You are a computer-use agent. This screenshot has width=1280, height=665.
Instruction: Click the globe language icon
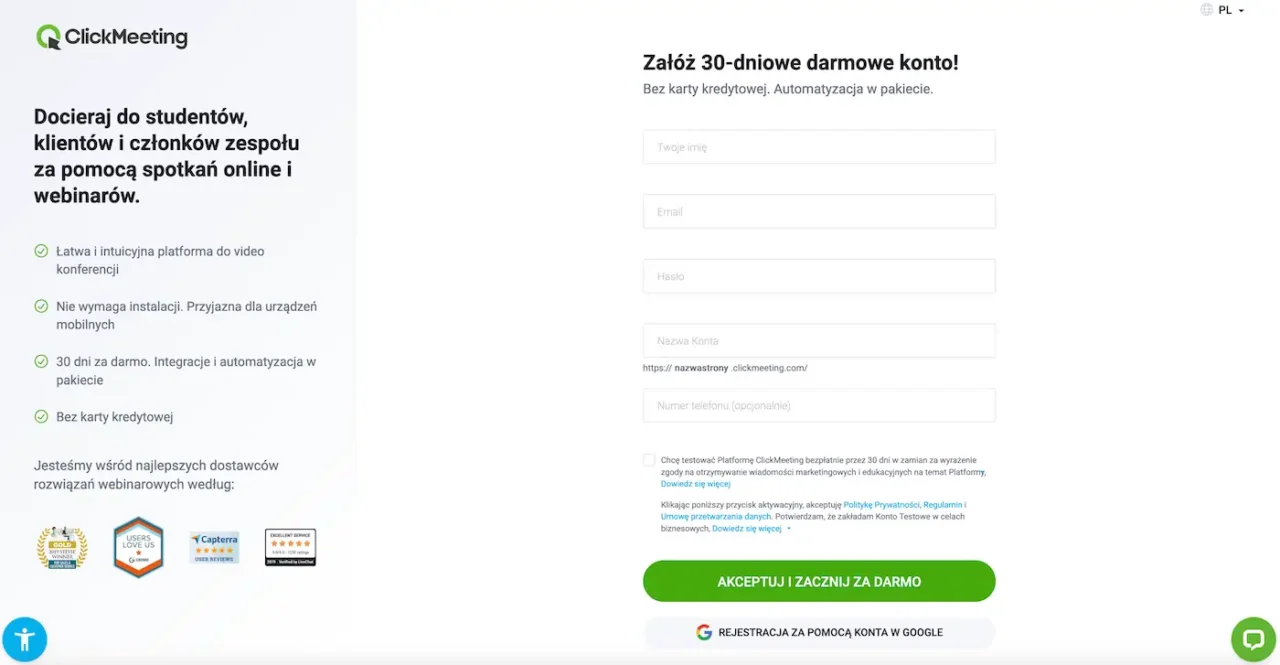click(x=1205, y=10)
